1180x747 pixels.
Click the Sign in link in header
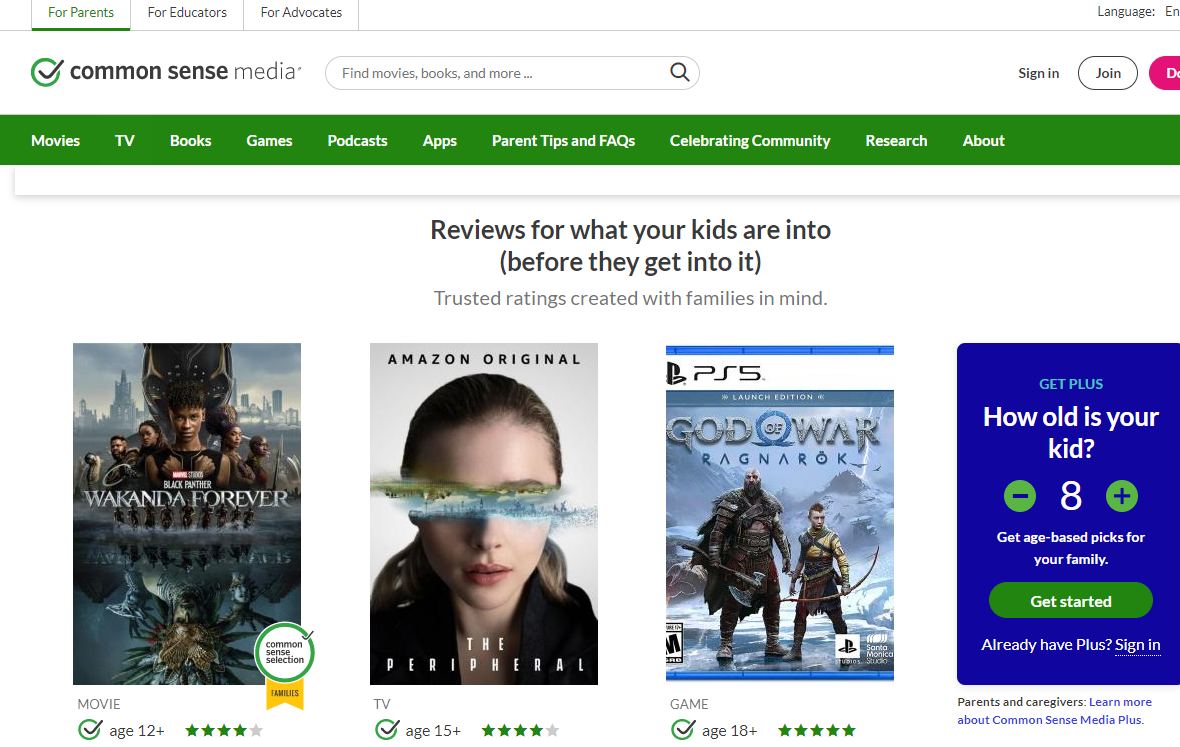click(1039, 73)
